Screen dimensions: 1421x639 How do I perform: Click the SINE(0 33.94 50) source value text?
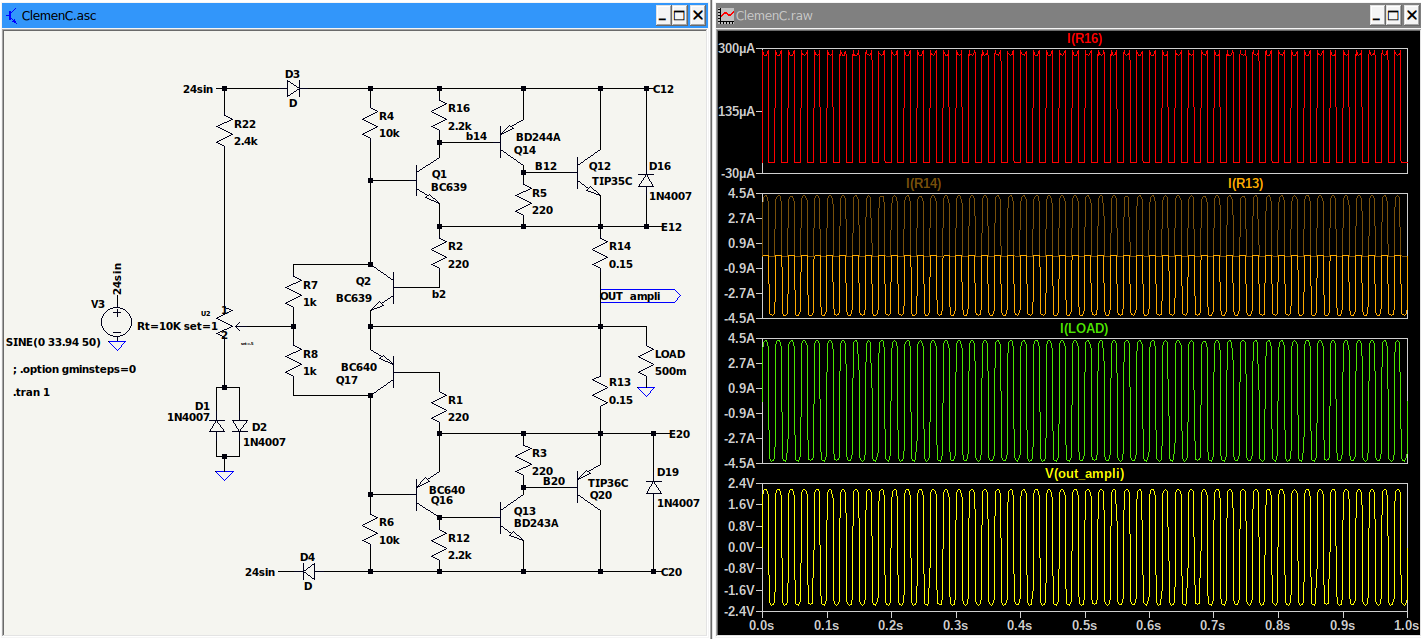[x=54, y=341]
